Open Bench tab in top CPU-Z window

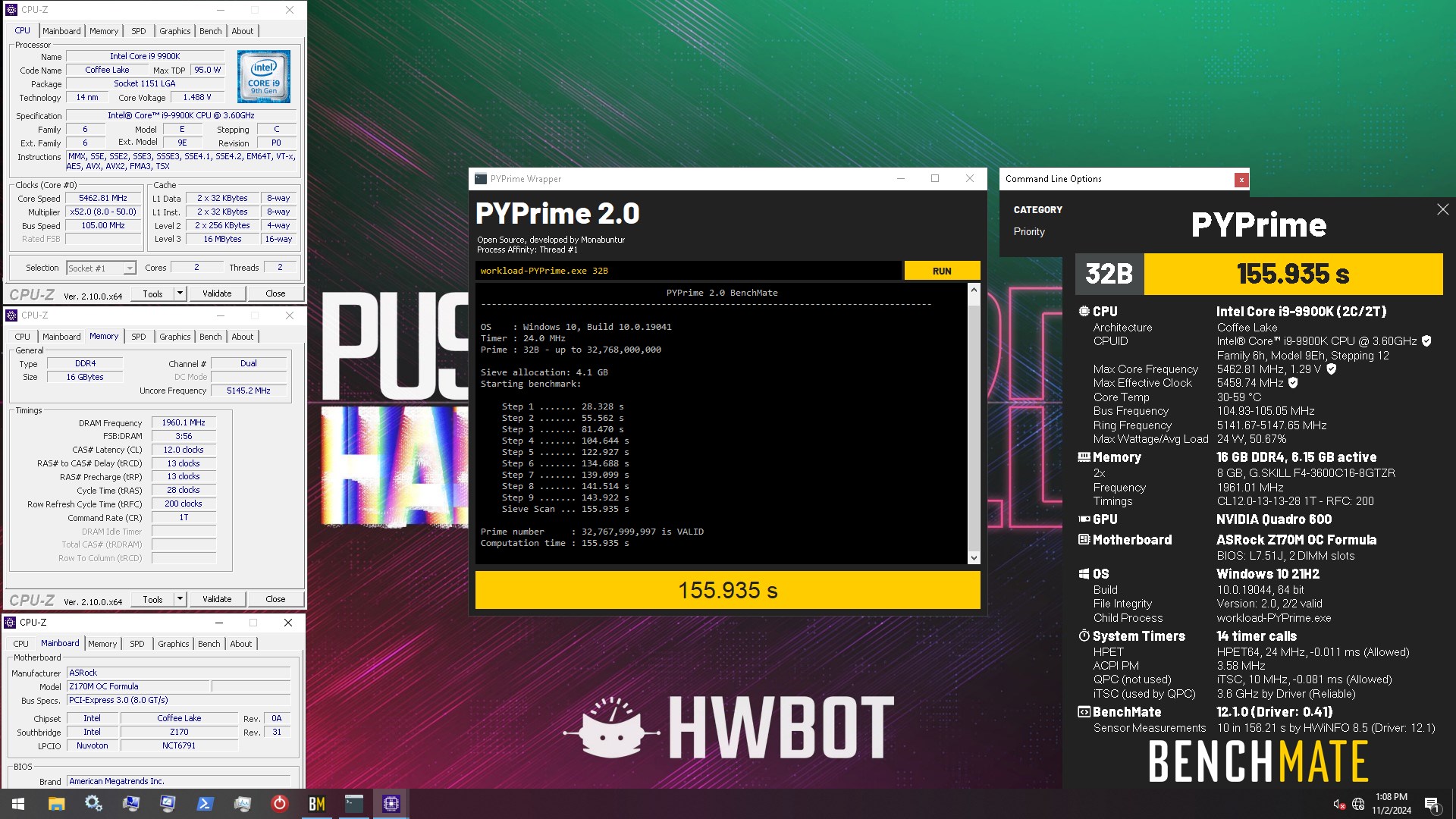tap(210, 31)
